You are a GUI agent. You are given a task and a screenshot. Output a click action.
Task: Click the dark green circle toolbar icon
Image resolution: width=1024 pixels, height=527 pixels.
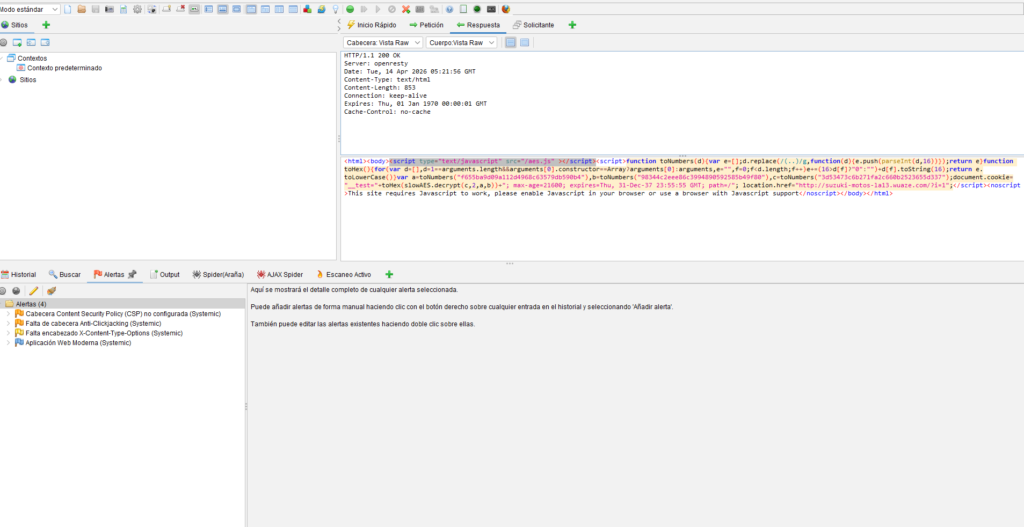[x=477, y=9]
